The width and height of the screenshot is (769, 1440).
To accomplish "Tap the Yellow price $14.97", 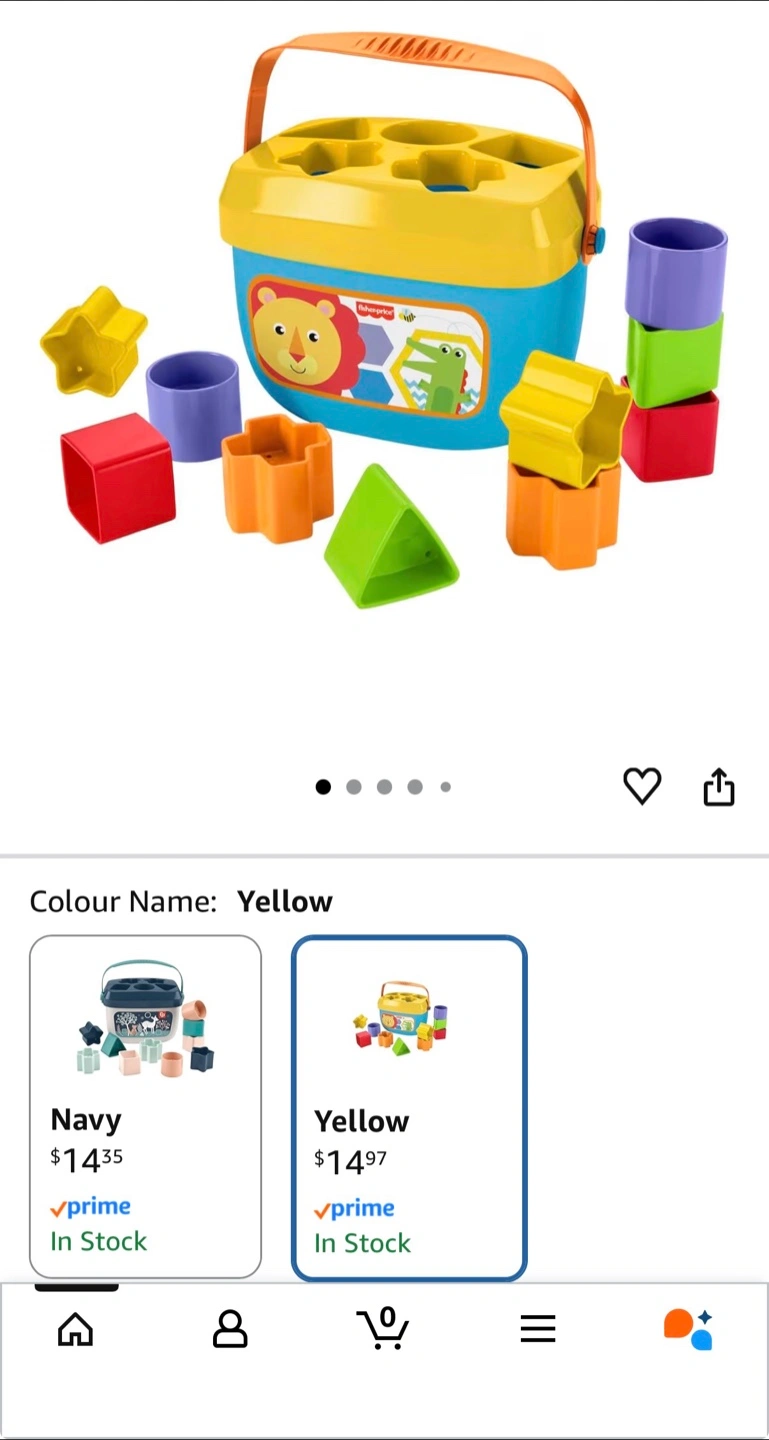I will [350, 1162].
